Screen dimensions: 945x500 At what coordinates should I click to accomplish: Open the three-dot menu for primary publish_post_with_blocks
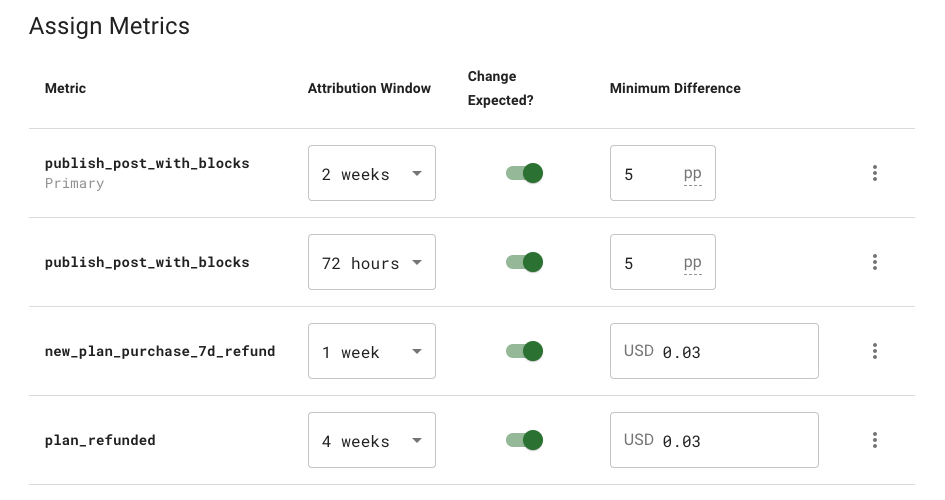pos(874,173)
